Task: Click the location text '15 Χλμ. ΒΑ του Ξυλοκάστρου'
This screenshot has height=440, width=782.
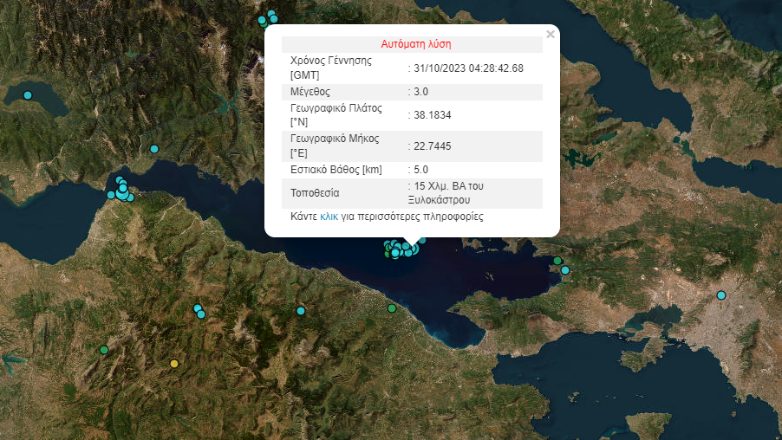Action: click(446, 193)
